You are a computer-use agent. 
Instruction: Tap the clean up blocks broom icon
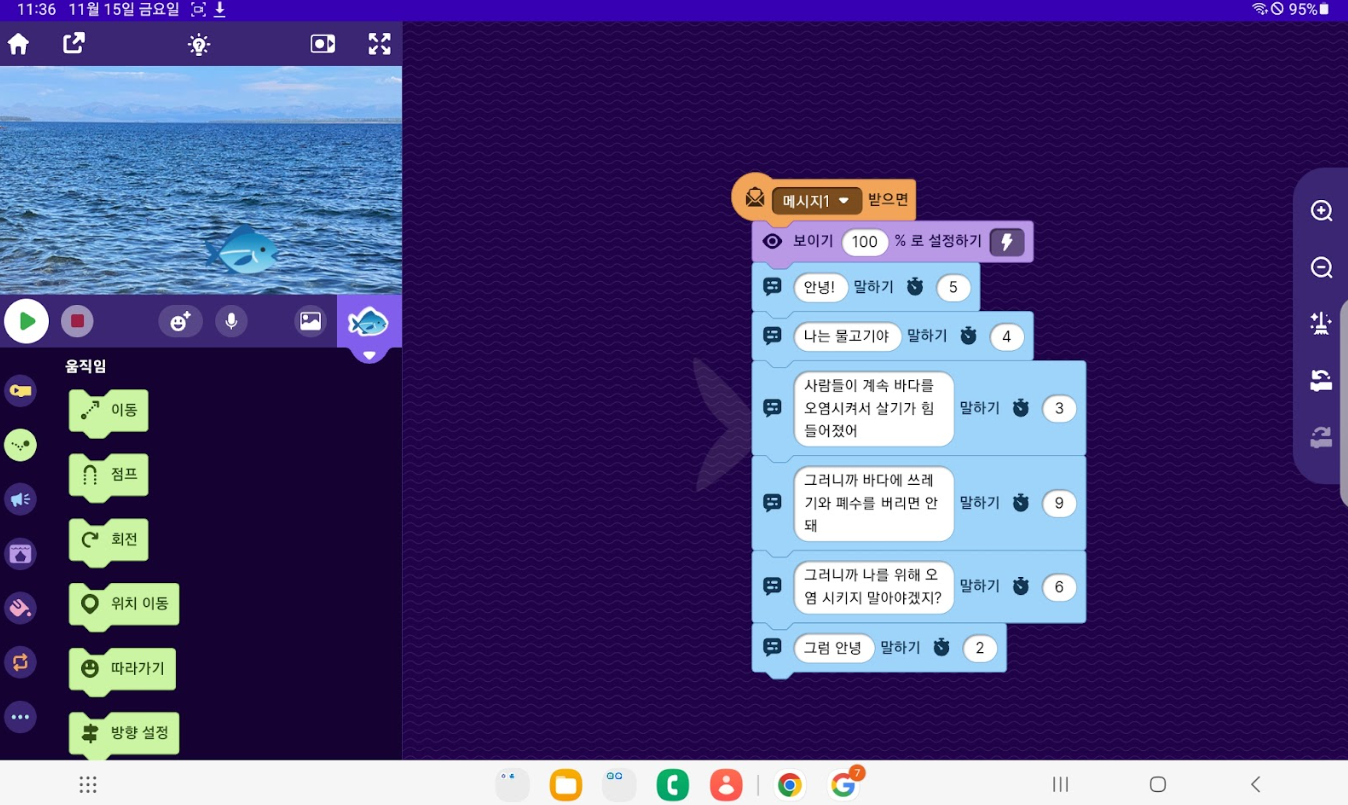[1322, 323]
